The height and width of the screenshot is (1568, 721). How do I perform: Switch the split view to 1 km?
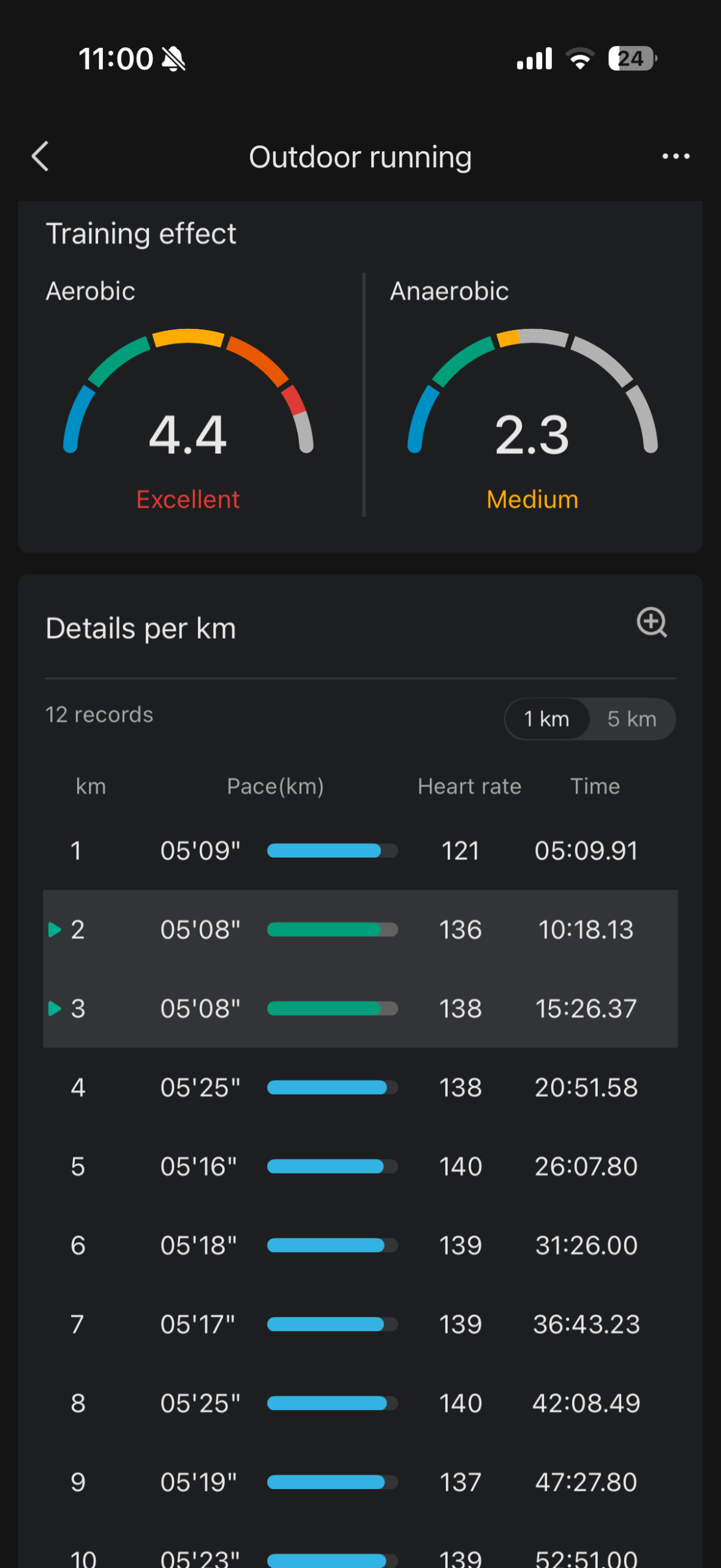pyautogui.click(x=546, y=719)
